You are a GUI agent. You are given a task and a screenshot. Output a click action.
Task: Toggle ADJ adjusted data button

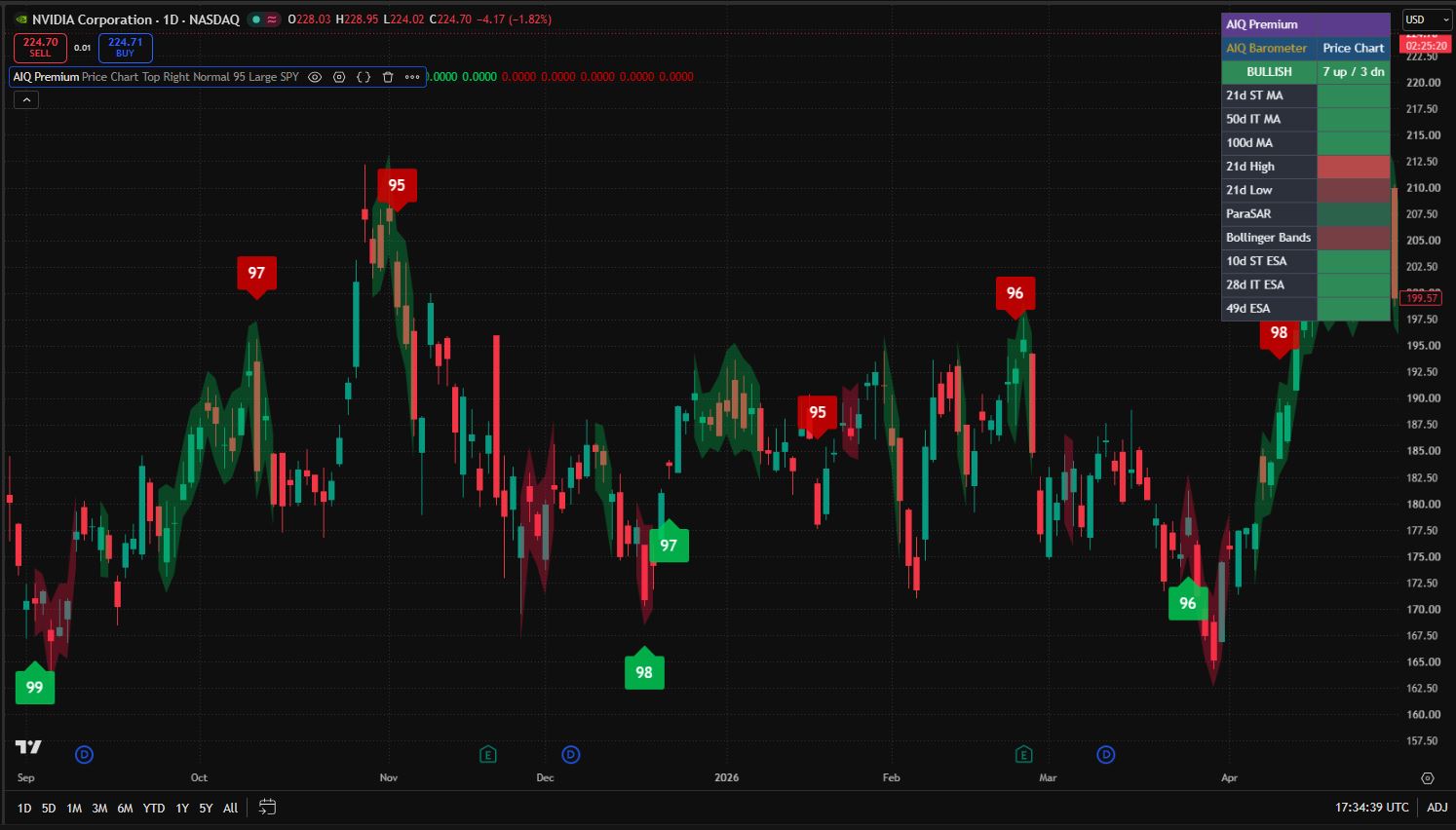point(1437,808)
